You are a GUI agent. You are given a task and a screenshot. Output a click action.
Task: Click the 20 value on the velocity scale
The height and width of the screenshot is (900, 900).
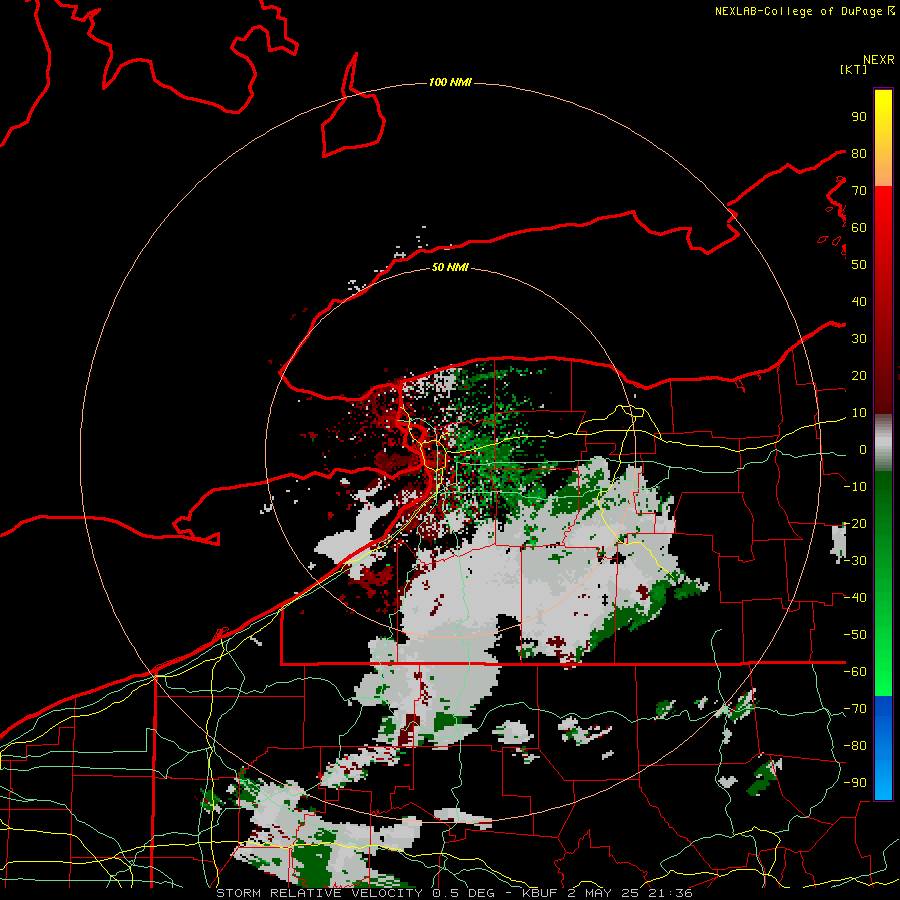pyautogui.click(x=859, y=376)
